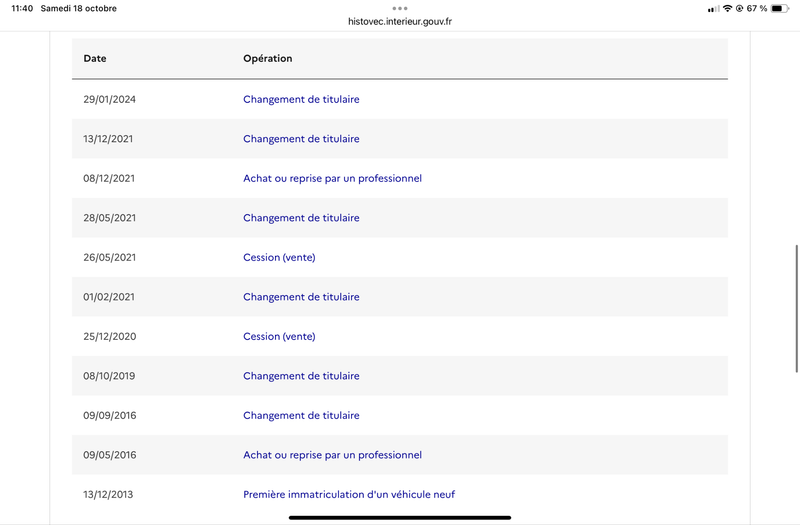Open Achat ou reprise entry from 08/12/2021
The image size is (800, 525).
pyautogui.click(x=332, y=178)
